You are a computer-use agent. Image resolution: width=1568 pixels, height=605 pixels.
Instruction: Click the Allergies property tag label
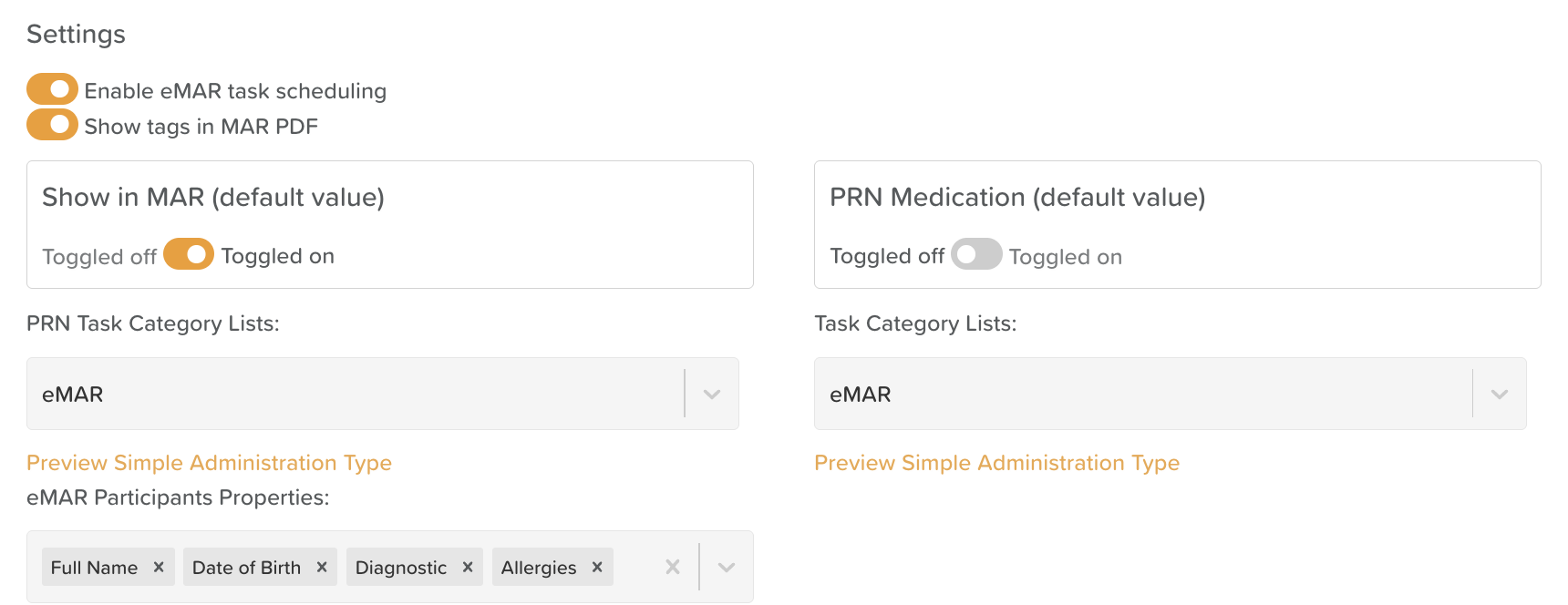point(539,567)
